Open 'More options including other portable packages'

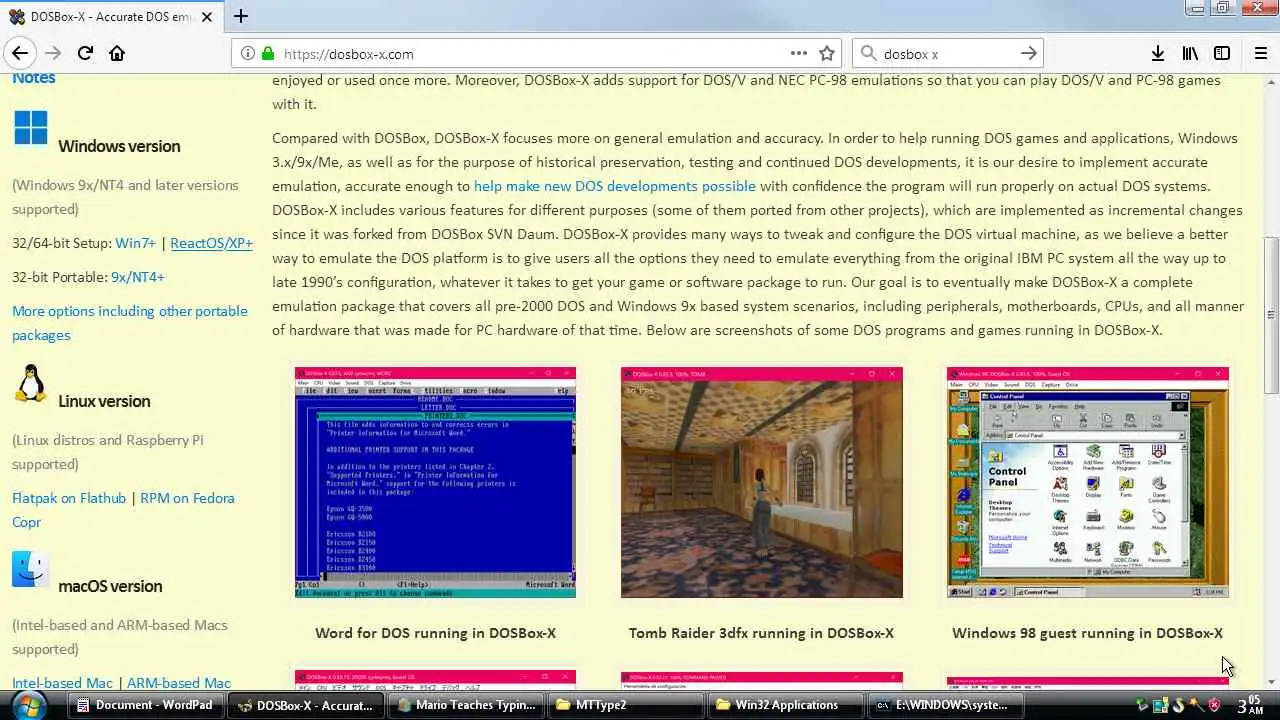pyautogui.click(x=130, y=323)
